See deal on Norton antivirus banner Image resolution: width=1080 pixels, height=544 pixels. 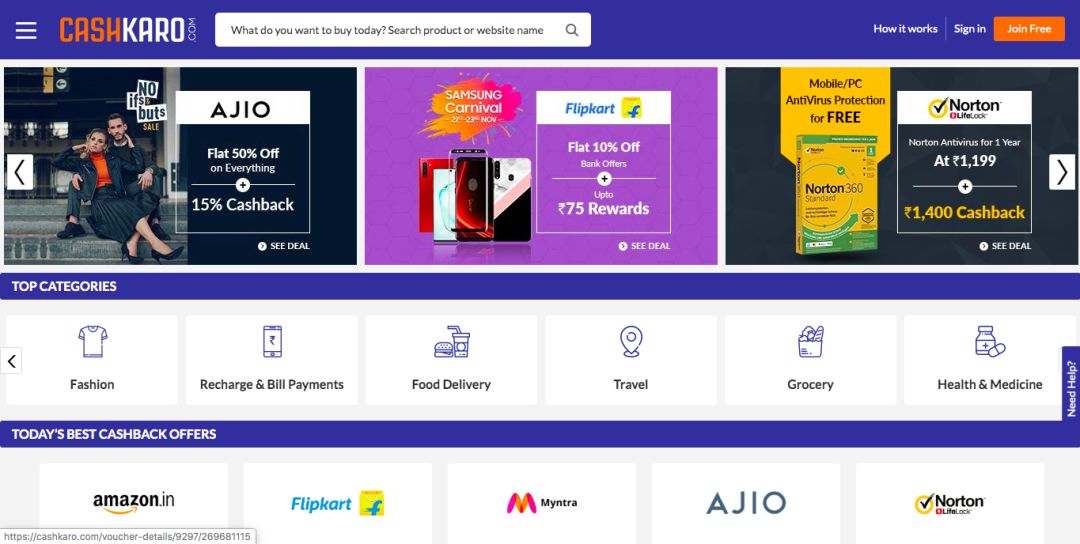coord(1005,246)
